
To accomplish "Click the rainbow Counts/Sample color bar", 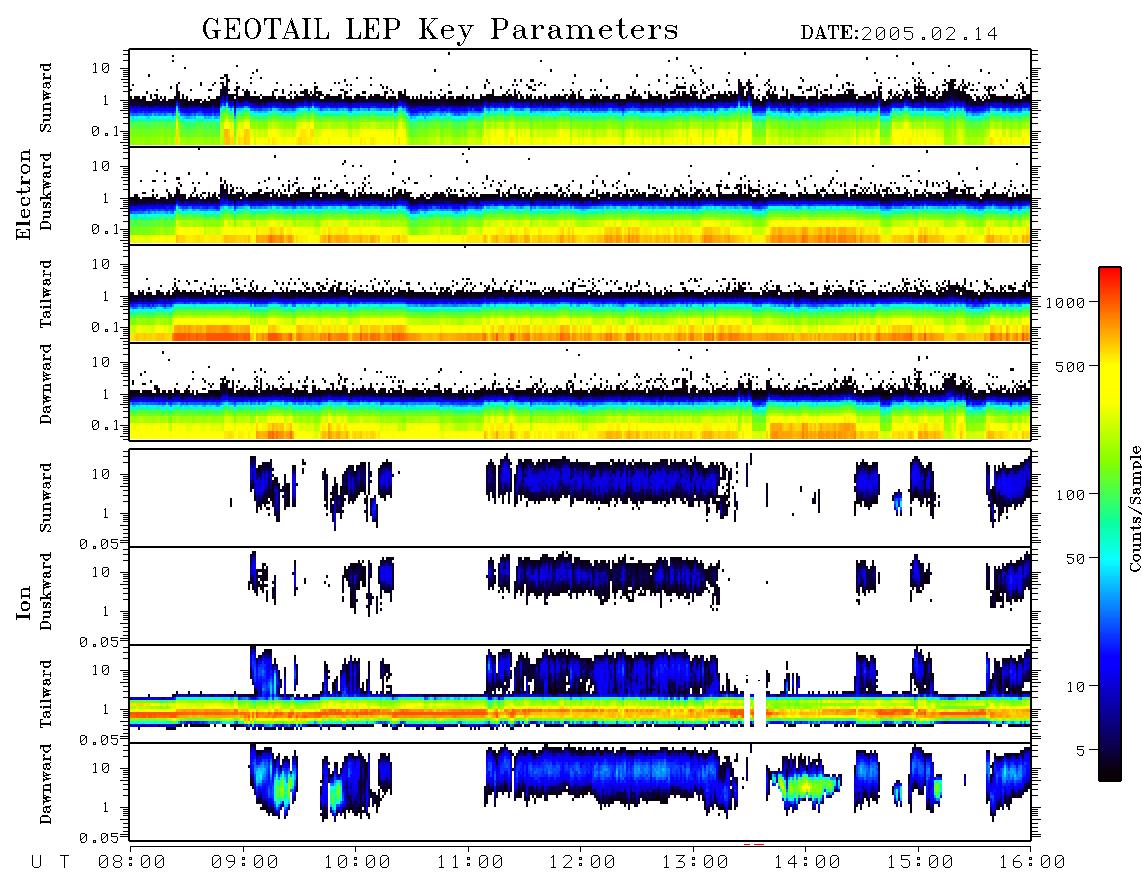I will pyautogui.click(x=1110, y=524).
